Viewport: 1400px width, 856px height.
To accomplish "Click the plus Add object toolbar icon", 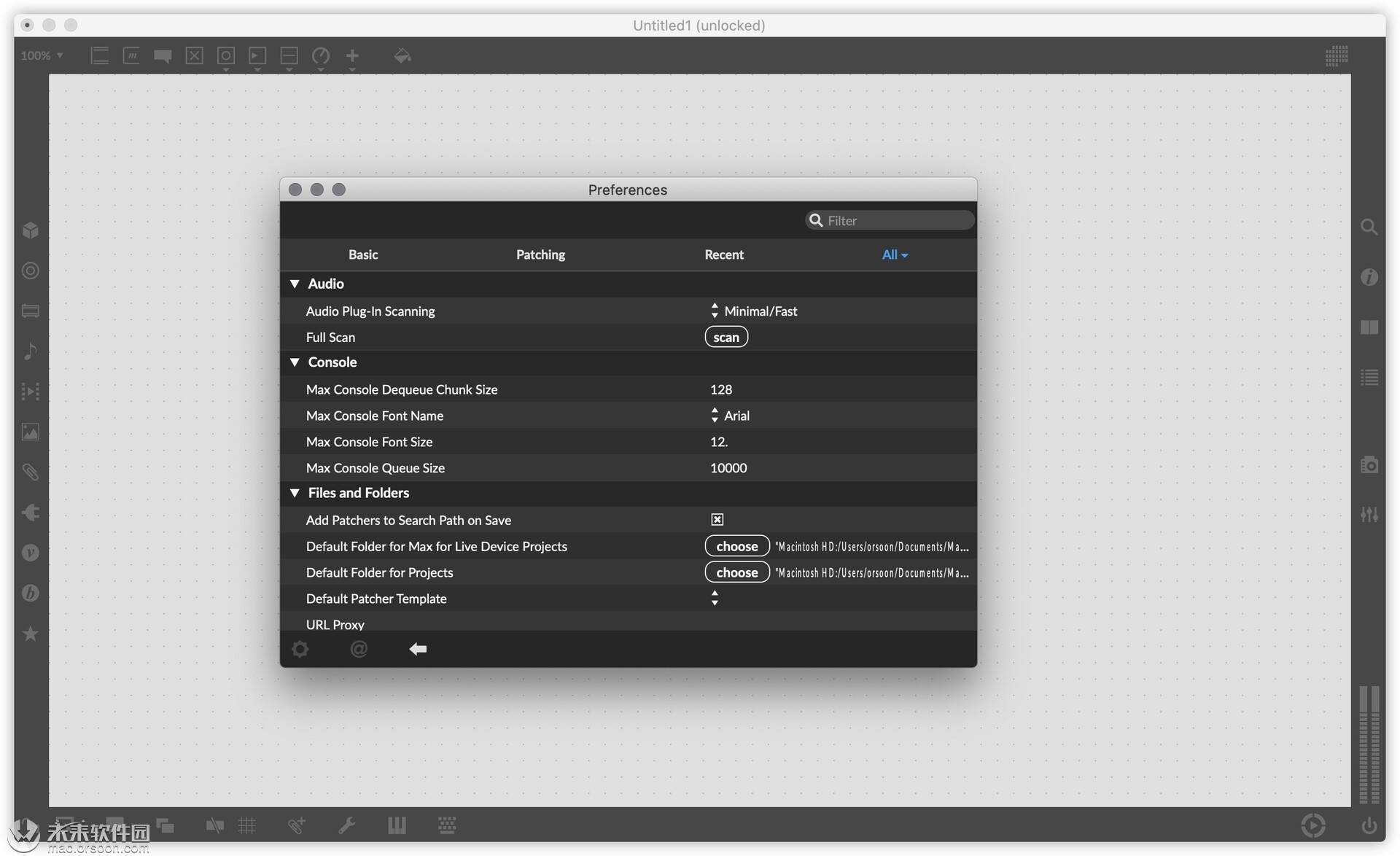I will [352, 55].
